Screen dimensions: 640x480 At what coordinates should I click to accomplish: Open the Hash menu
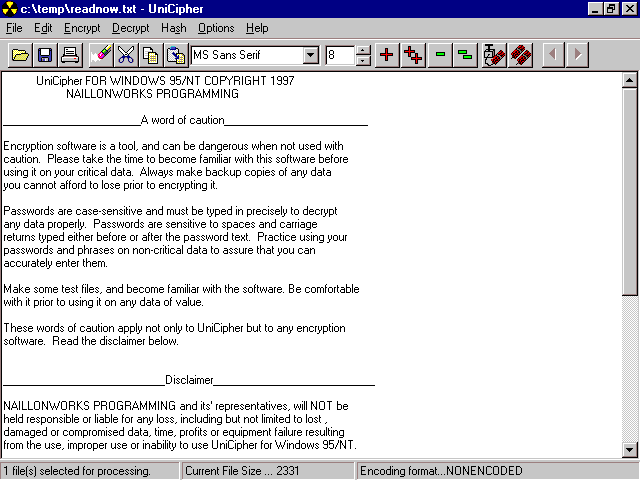173,28
